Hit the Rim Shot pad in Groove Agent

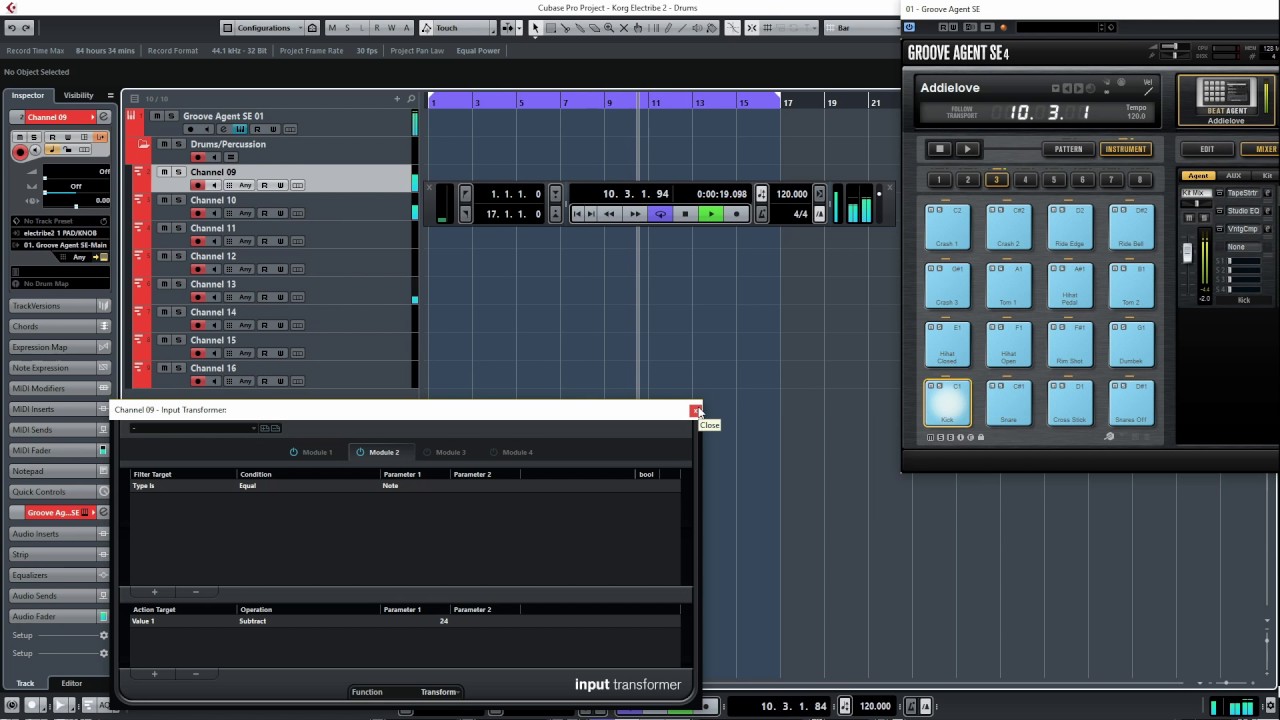pyautogui.click(x=1069, y=344)
